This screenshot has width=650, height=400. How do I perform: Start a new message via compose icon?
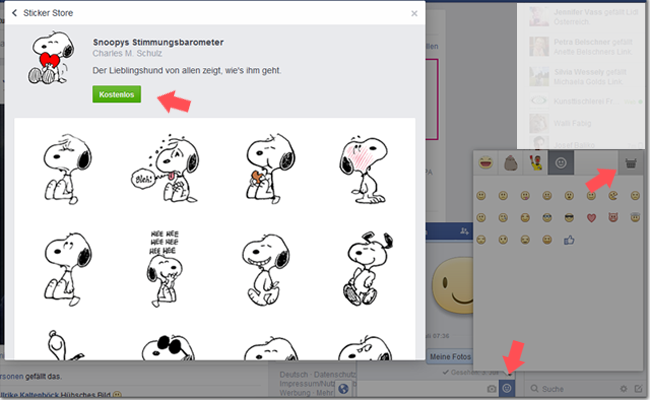tap(638, 389)
